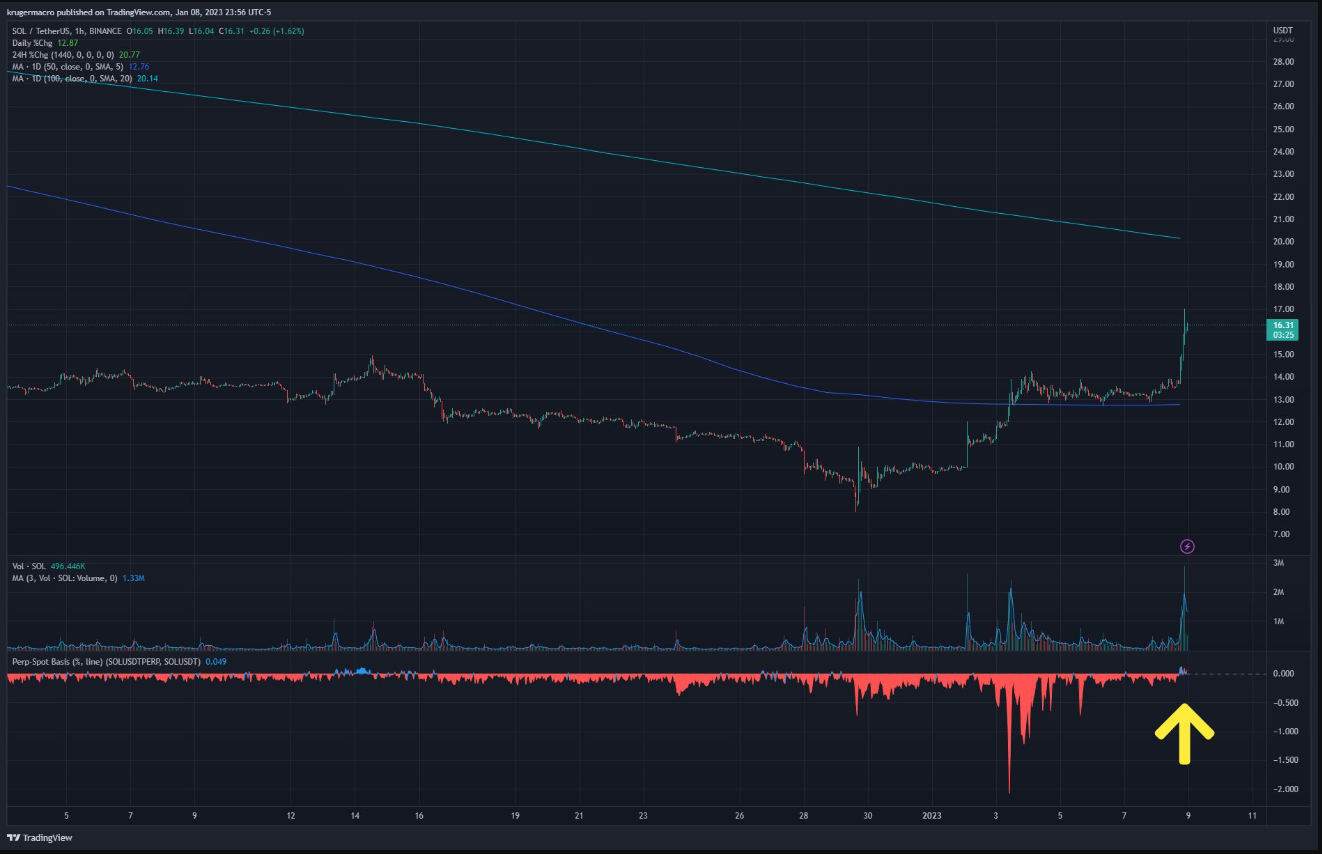Click date 28 on the time axis
Screen dimensions: 1322x854
(803, 815)
